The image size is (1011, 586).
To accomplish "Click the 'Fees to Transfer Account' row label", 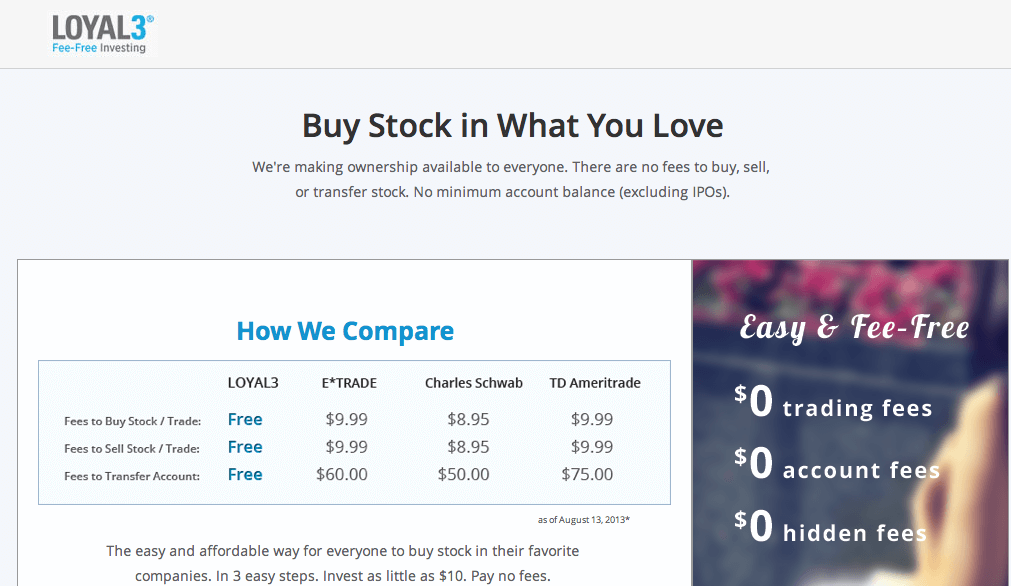I will pyautogui.click(x=132, y=476).
